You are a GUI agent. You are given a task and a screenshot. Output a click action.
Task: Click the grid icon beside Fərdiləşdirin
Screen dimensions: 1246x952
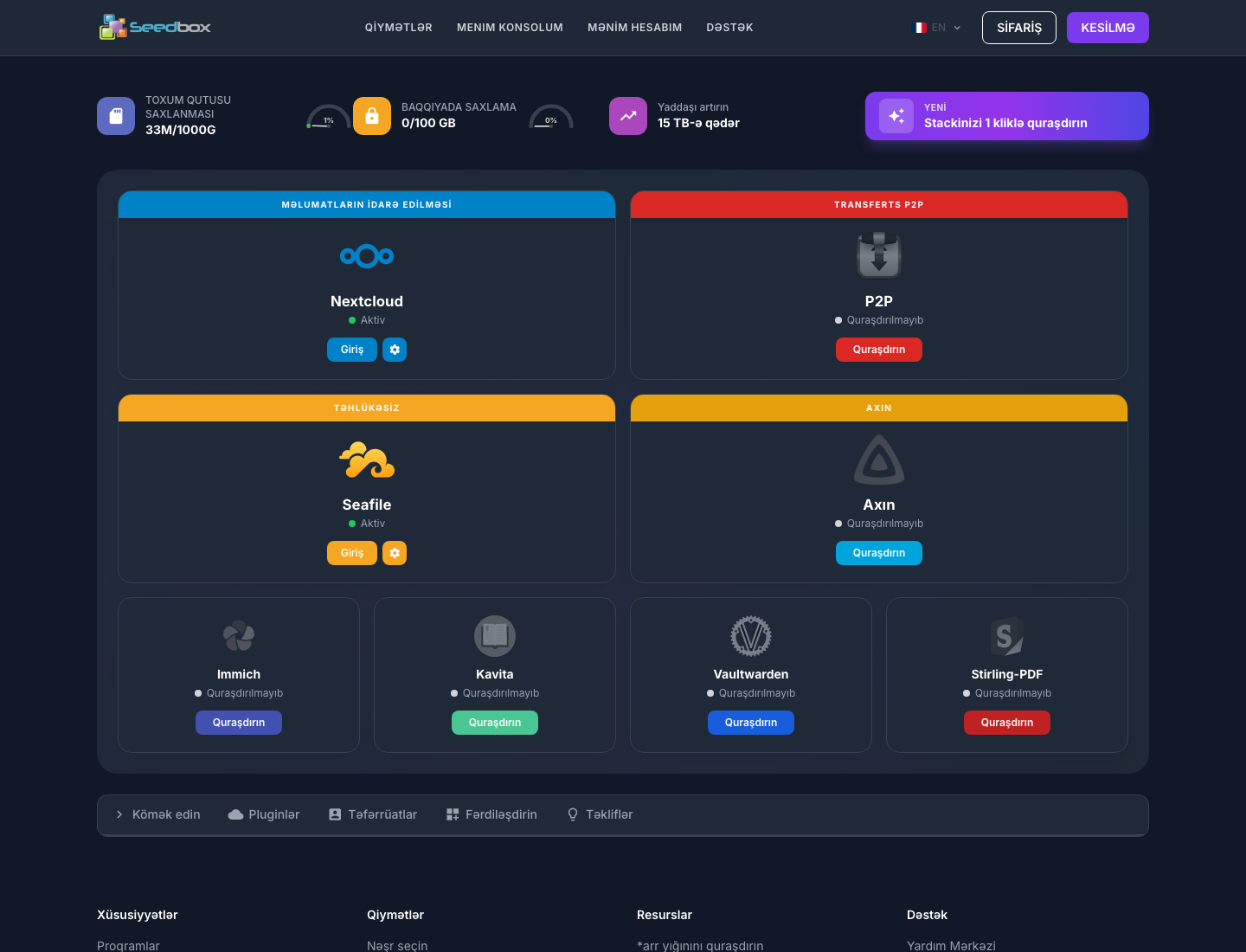point(453,814)
